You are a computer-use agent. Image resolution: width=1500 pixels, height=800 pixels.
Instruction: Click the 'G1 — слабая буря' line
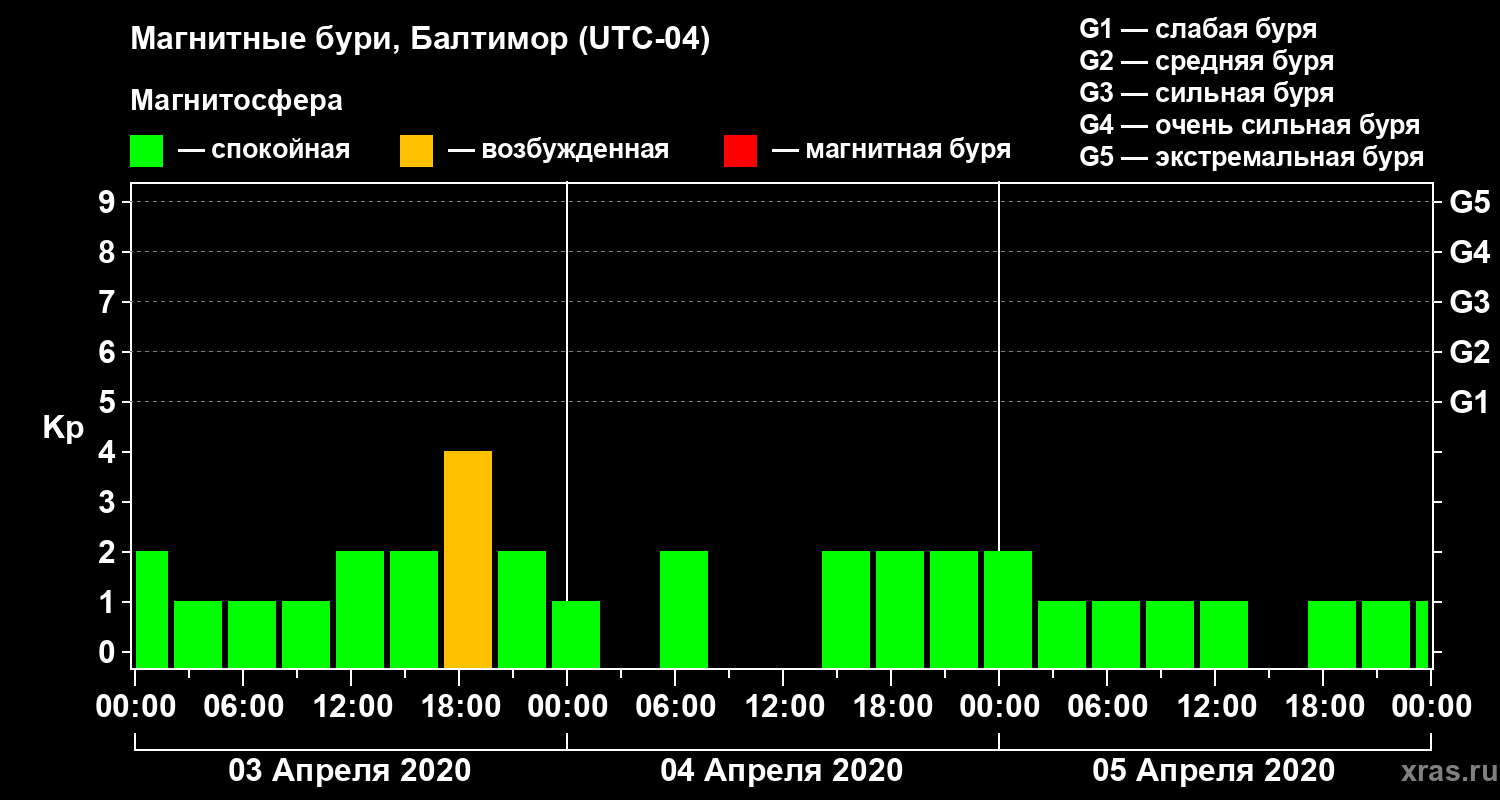click(x=1198, y=29)
